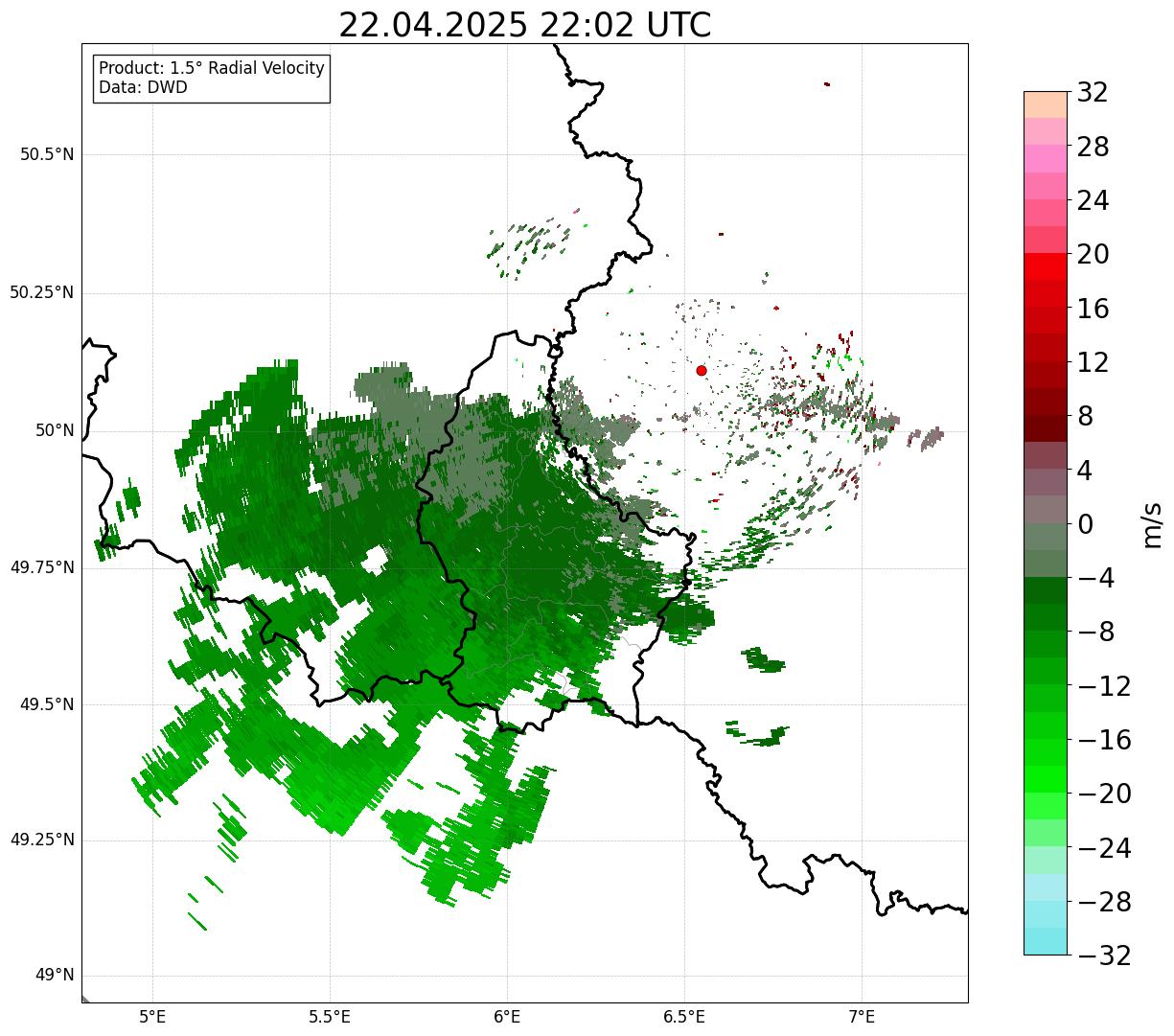Click the bright red colorbar swatch below 20
1174x1036 pixels.
[1046, 266]
